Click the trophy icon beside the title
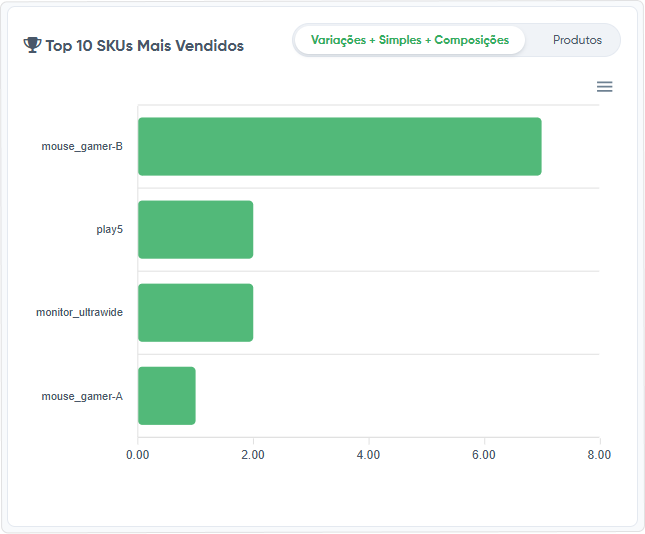Image resolution: width=645 pixels, height=534 pixels. click(32, 45)
